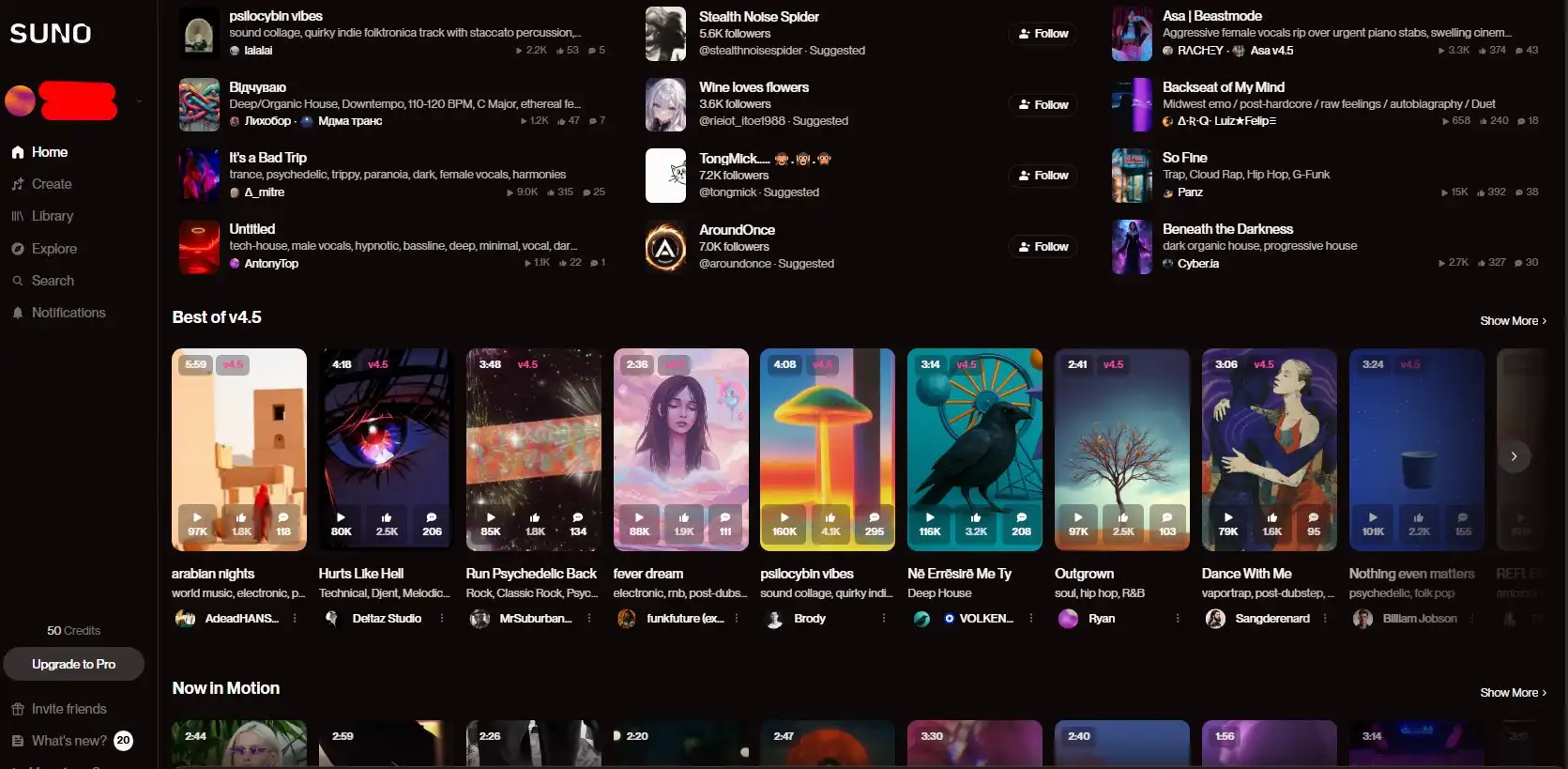Open options menu for arabian nights
Viewport: 1568px width, 769px height.
[295, 619]
